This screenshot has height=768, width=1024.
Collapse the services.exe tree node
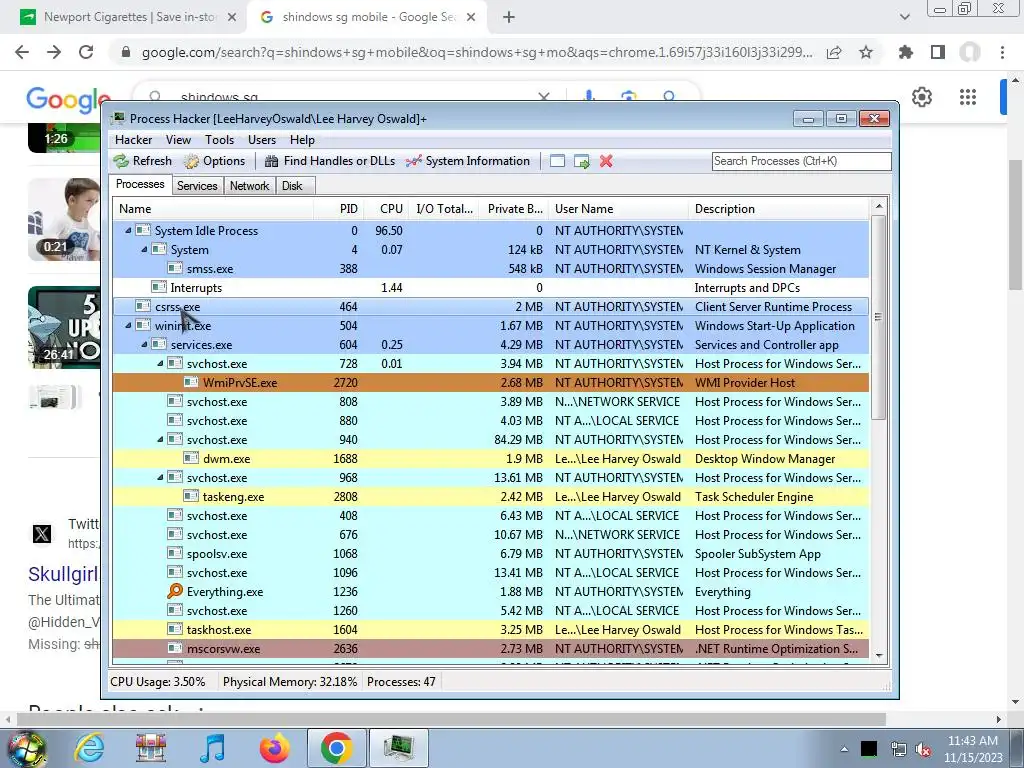pos(144,344)
